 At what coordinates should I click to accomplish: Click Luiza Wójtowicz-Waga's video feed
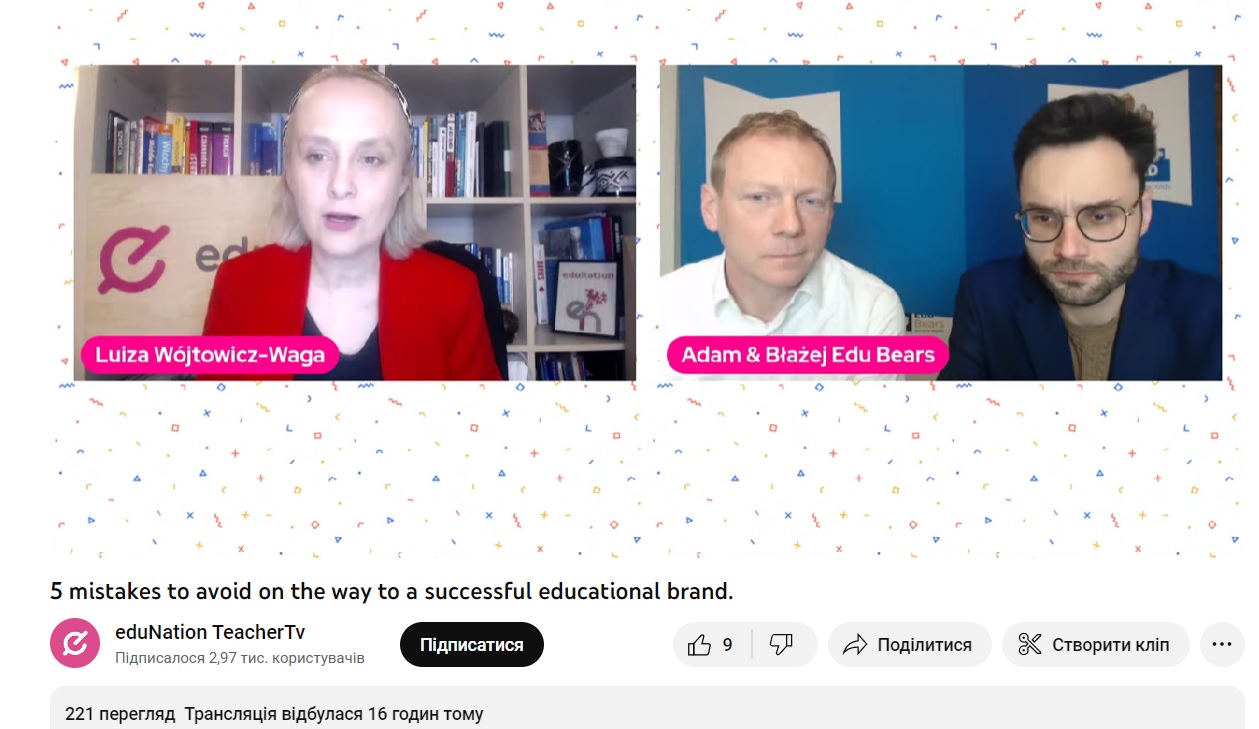355,223
